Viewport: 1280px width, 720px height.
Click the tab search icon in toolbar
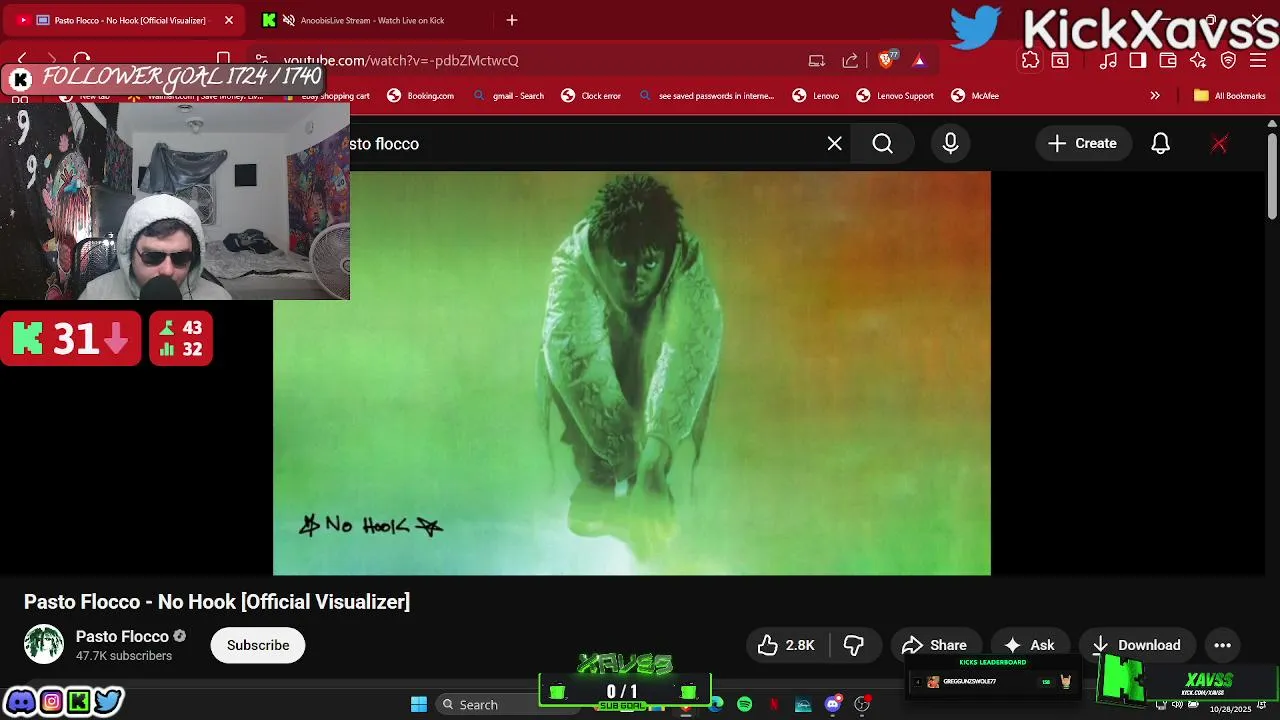(x=1060, y=60)
